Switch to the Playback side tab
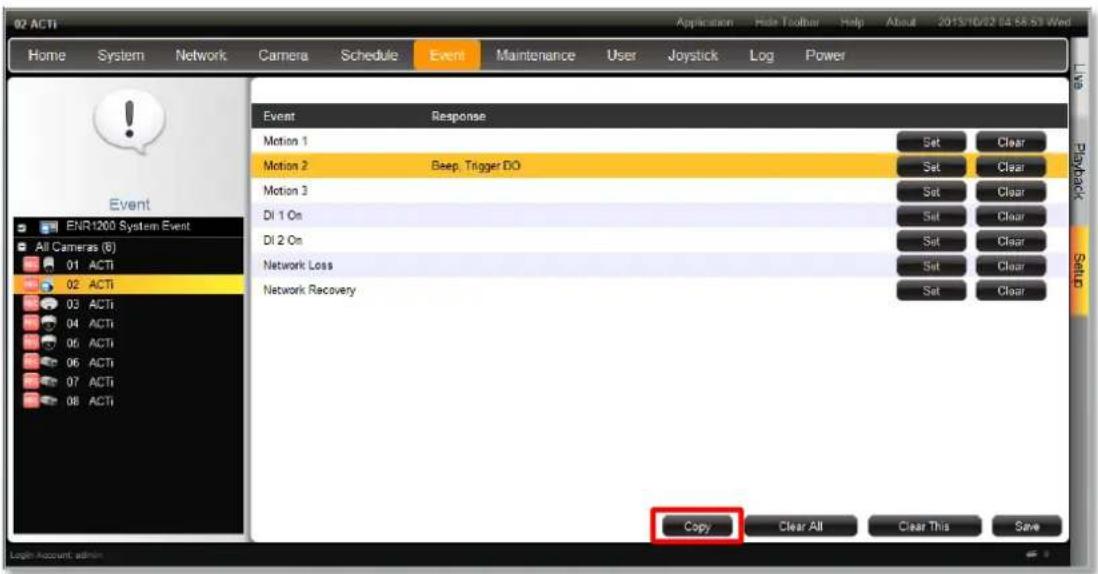This screenshot has height=574, width=1098. [1079, 171]
